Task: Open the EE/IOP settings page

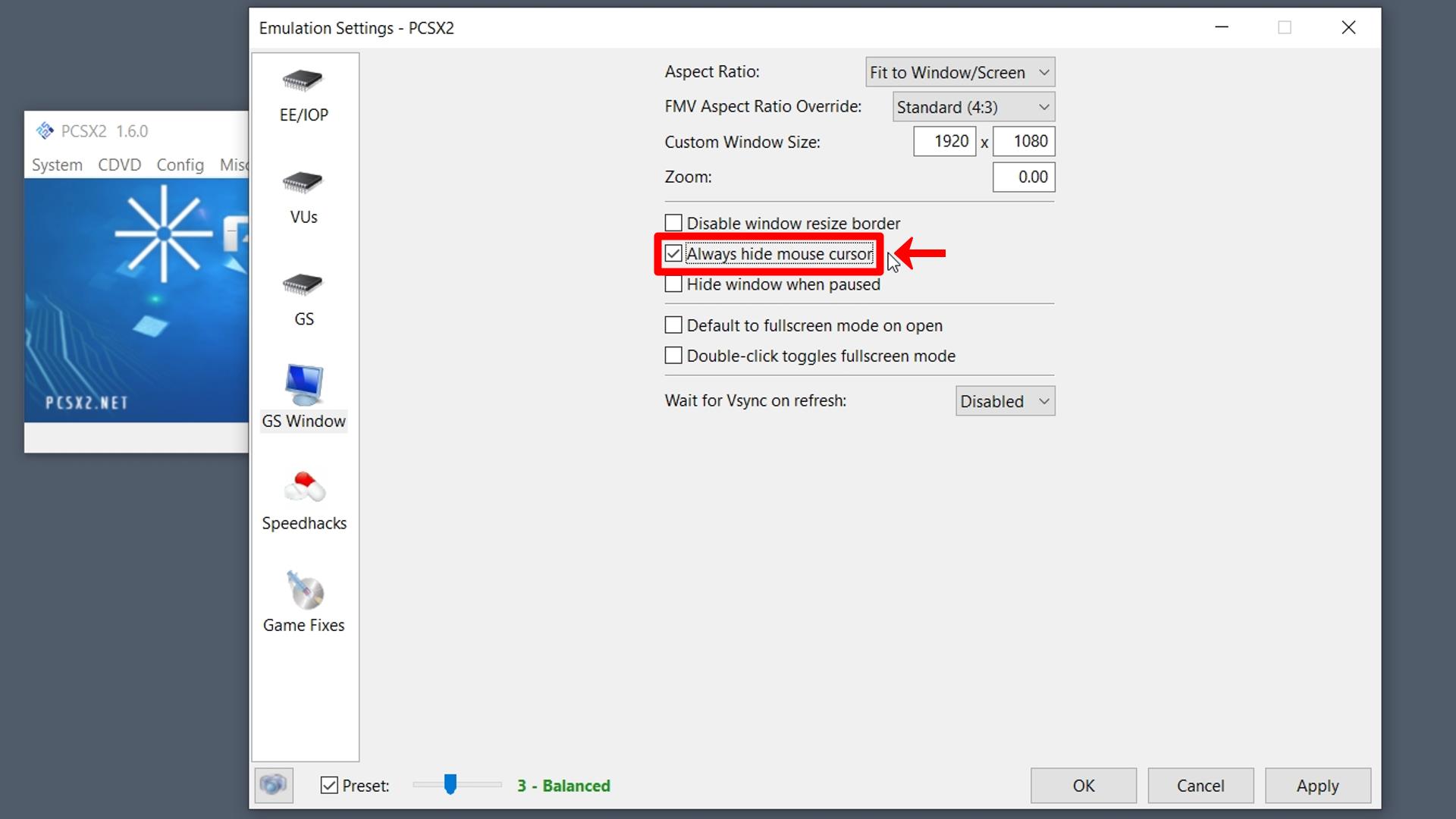Action: [303, 96]
